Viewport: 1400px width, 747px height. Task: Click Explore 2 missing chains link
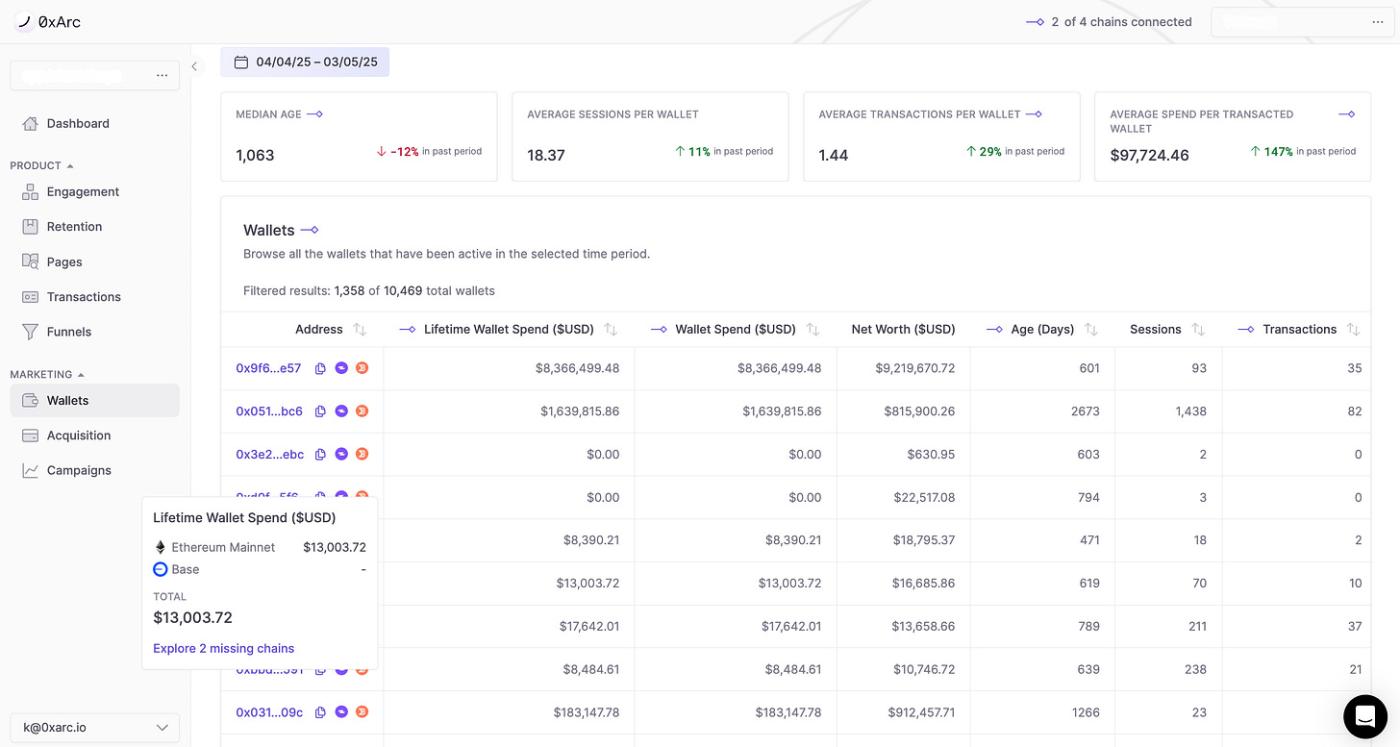[x=224, y=648]
